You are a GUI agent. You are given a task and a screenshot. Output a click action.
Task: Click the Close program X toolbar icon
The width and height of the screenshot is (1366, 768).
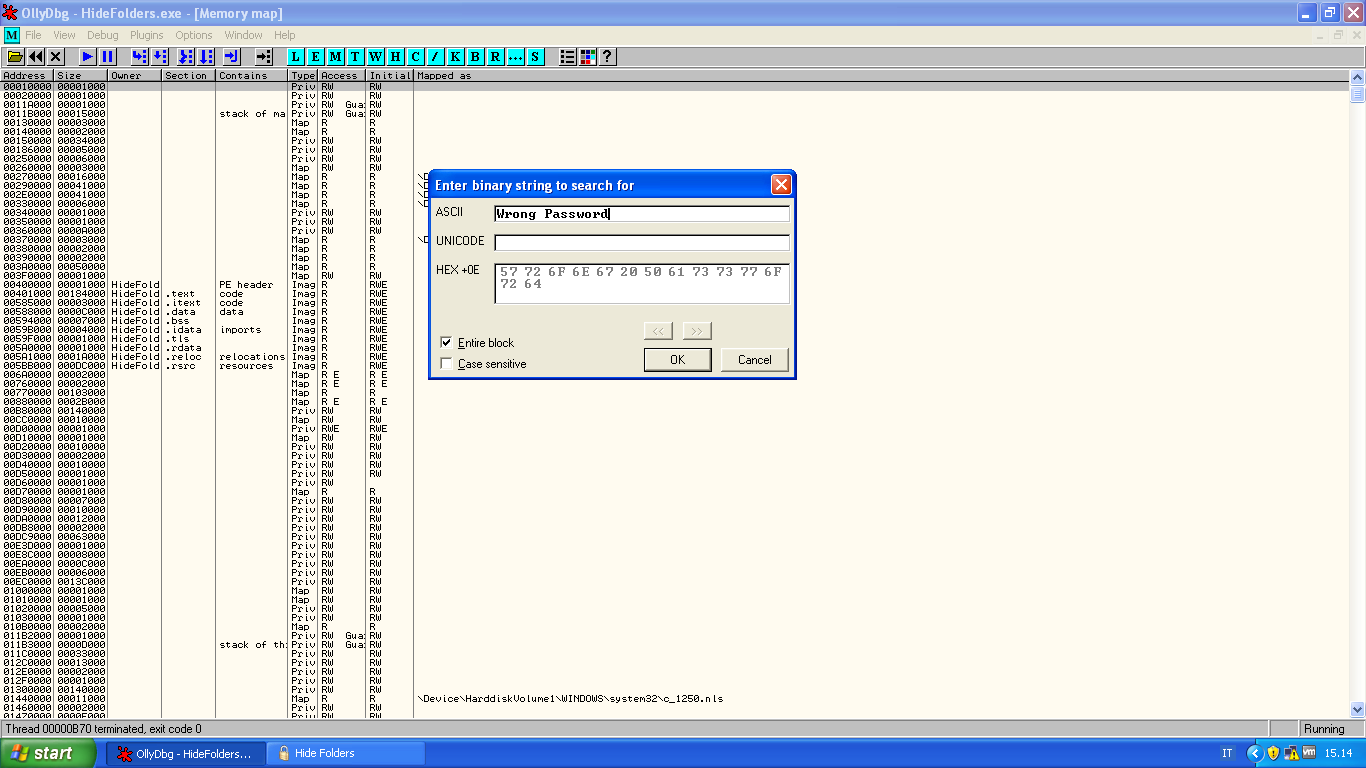(56, 57)
